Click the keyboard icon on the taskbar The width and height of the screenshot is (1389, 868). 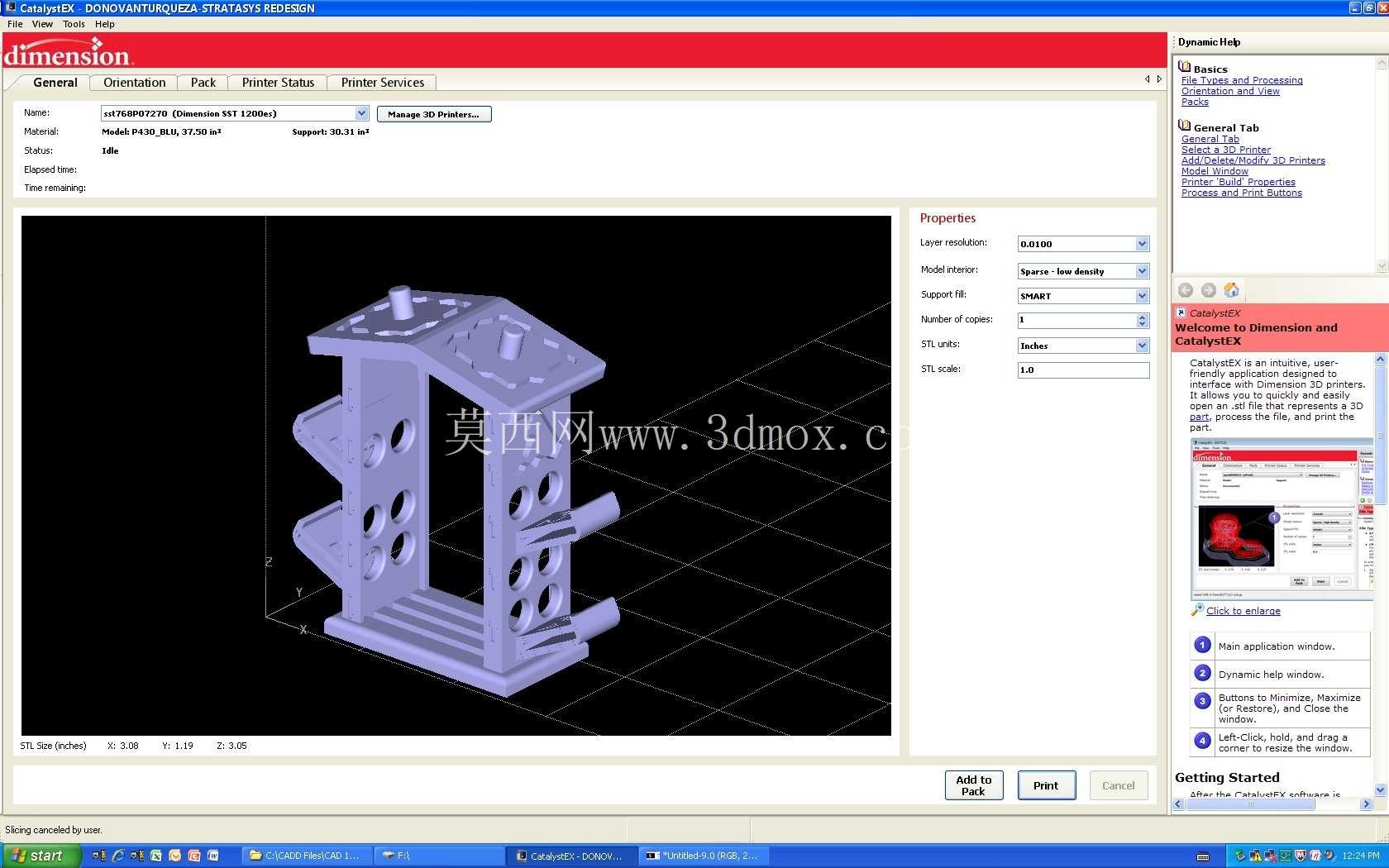pyautogui.click(x=1203, y=856)
